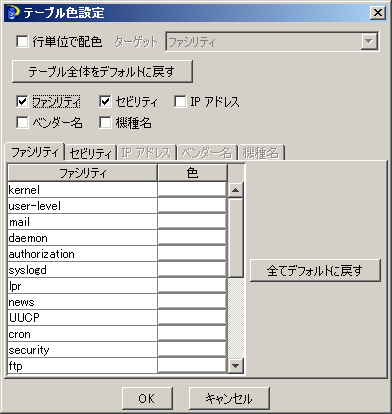Select the authorization row
This screenshot has width=392, height=414.
pyautogui.click(x=82, y=254)
